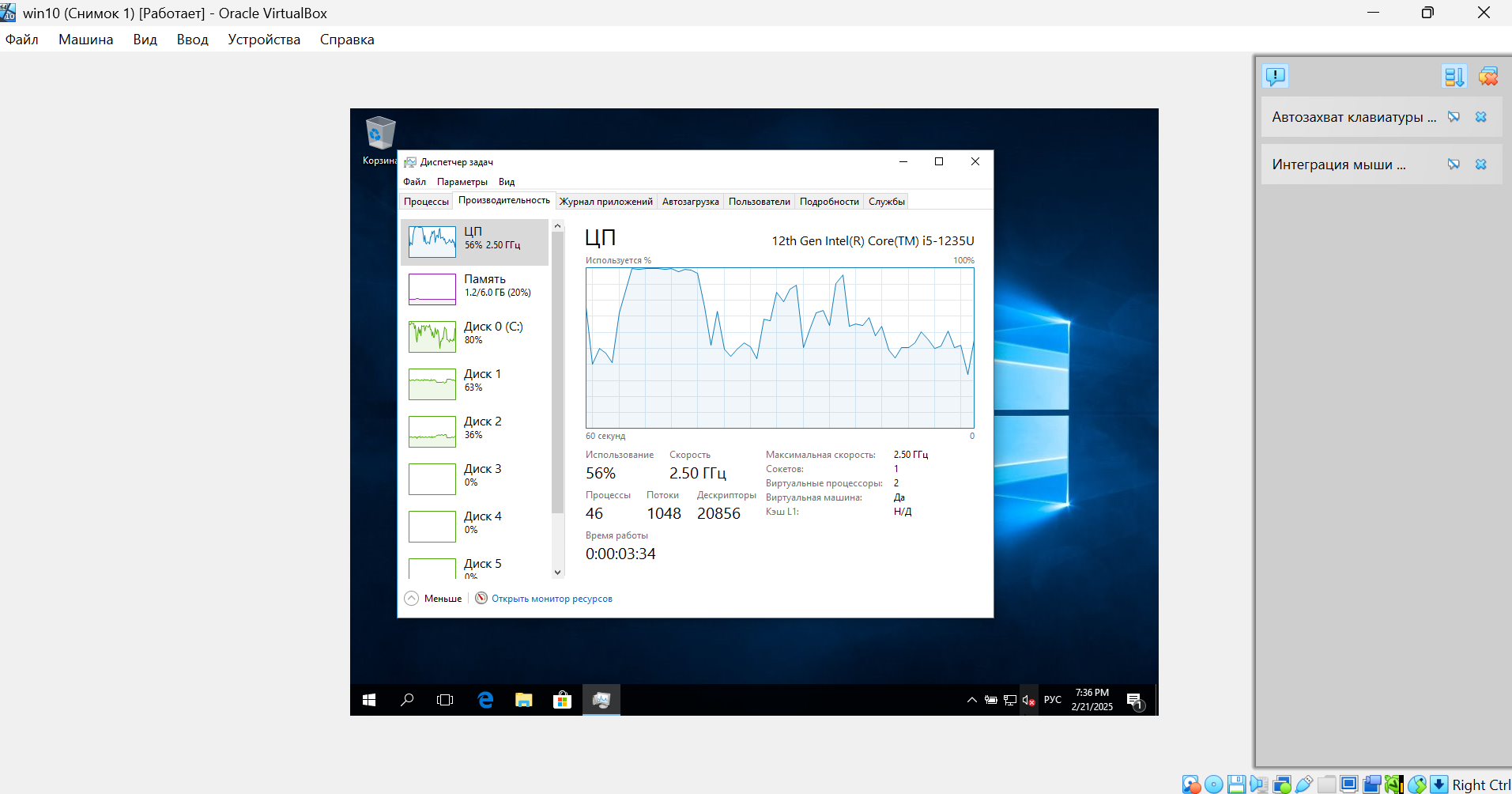1512x794 pixels.
Task: Select the Диск 3 performance item
Action: click(x=475, y=479)
